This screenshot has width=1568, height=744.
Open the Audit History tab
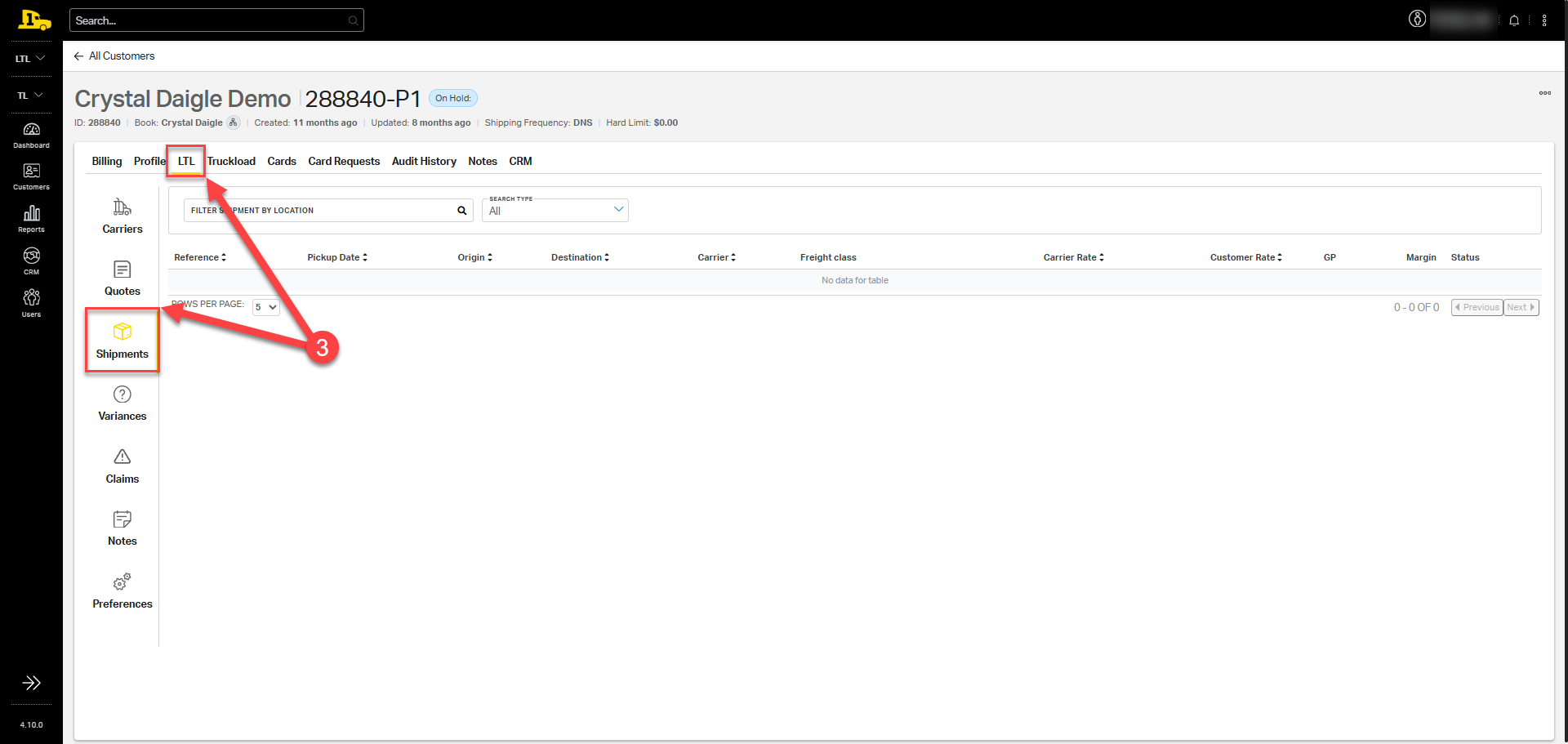(424, 161)
